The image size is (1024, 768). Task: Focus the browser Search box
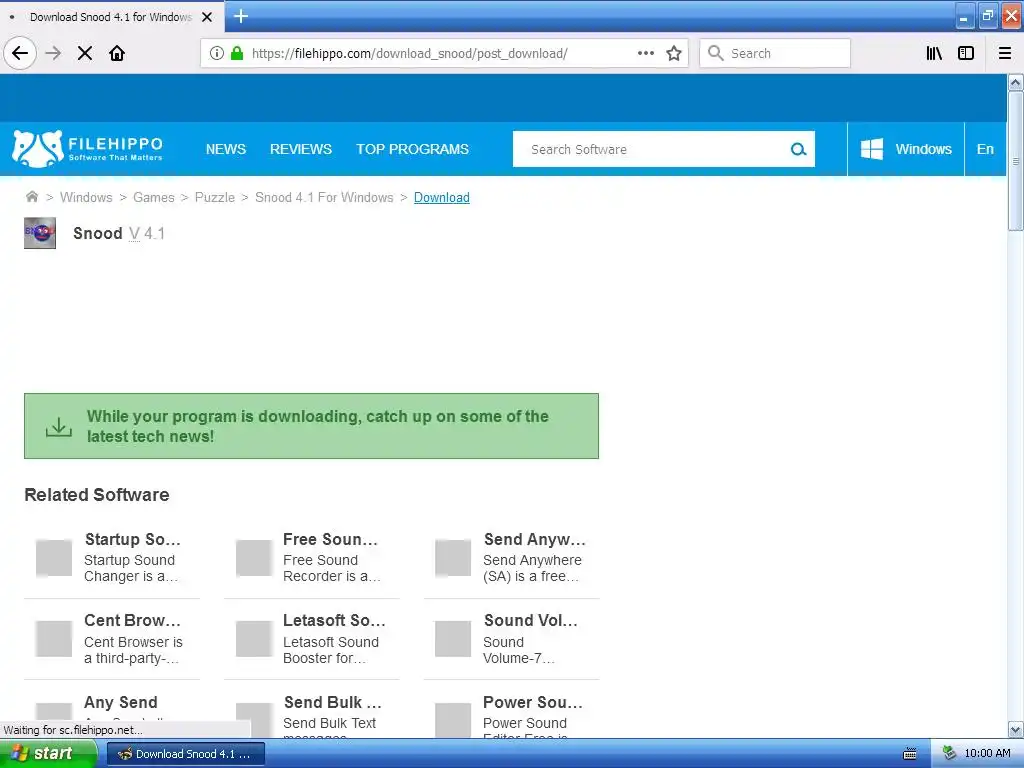(x=775, y=53)
